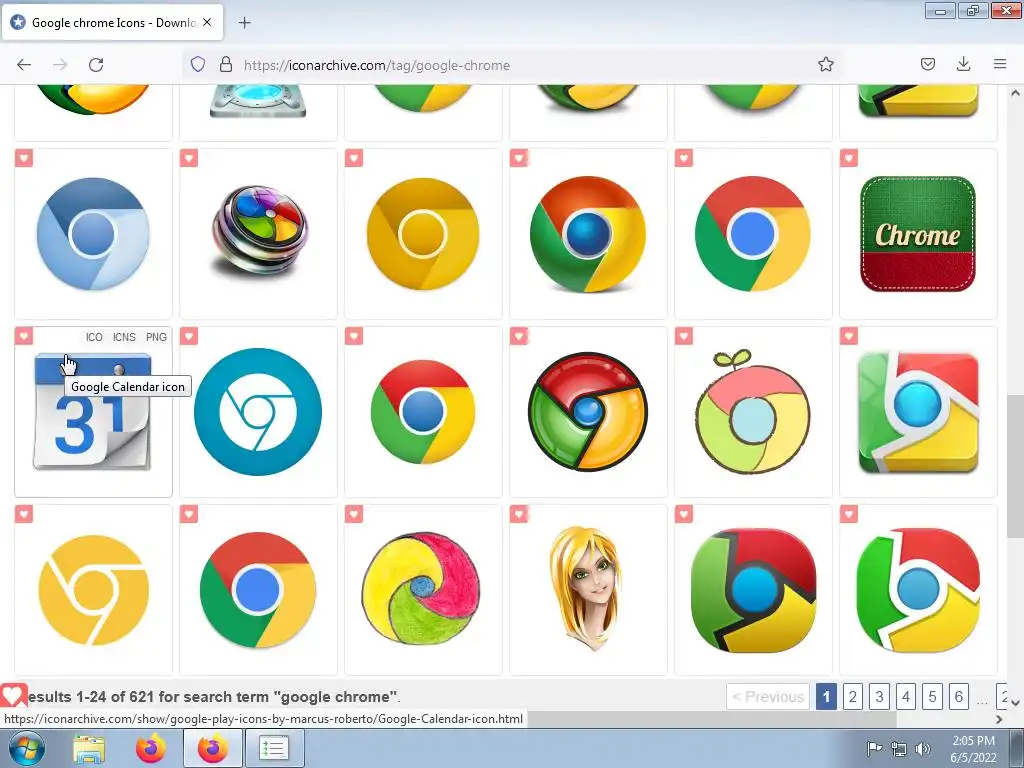Viewport: 1024px width, 768px height.
Task: Open the glossy rainbow sphere Chrome icon
Action: click(x=259, y=230)
